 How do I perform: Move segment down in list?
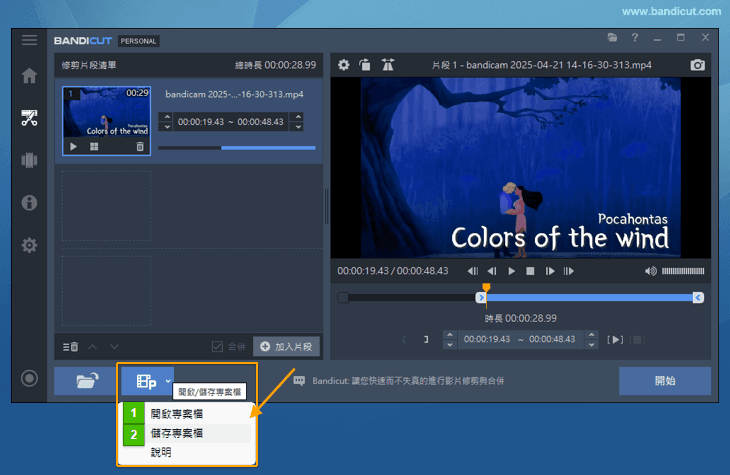click(114, 346)
